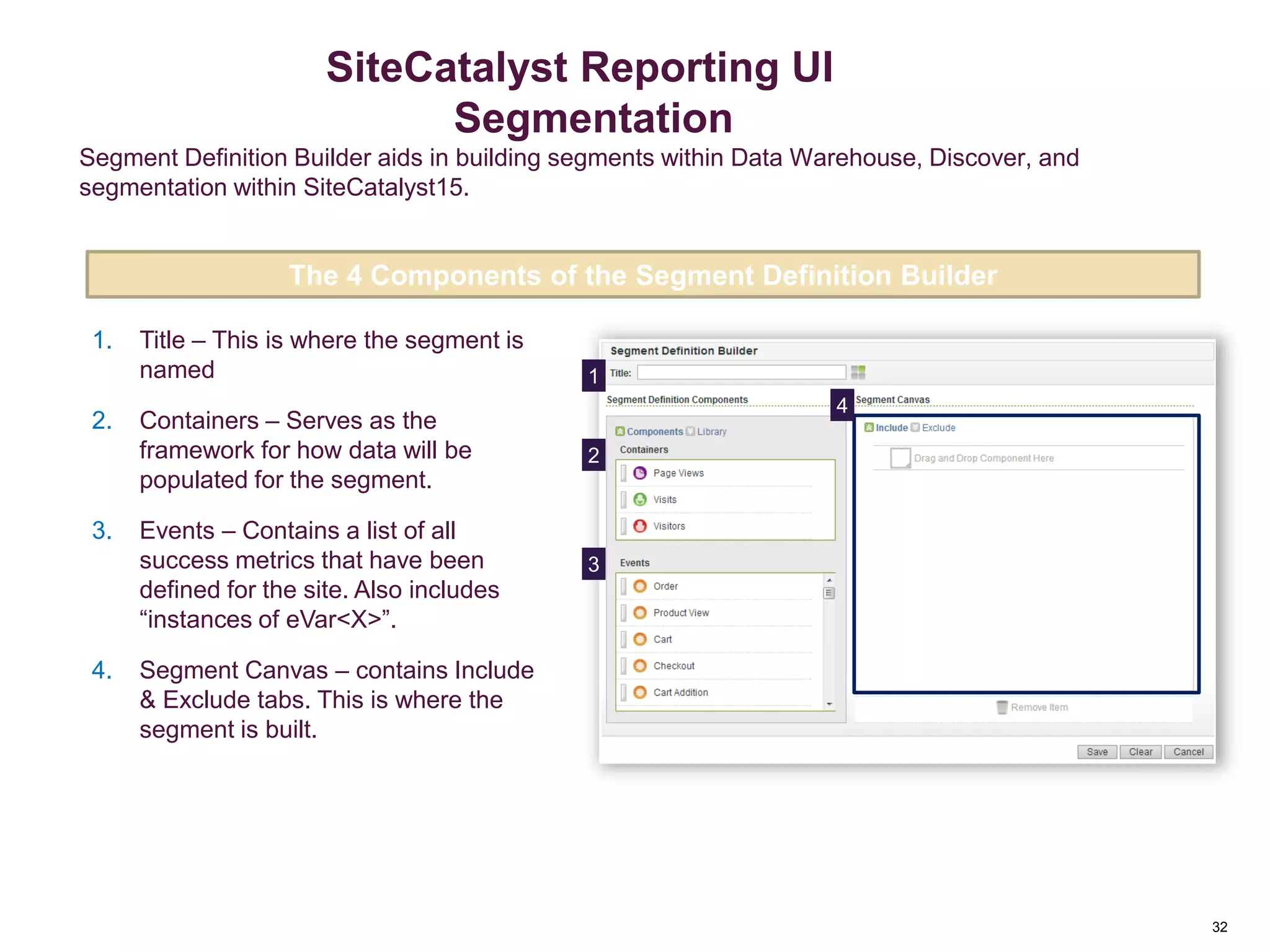Click the green Visits container icon
This screenshot has height=952, width=1270.
[640, 500]
